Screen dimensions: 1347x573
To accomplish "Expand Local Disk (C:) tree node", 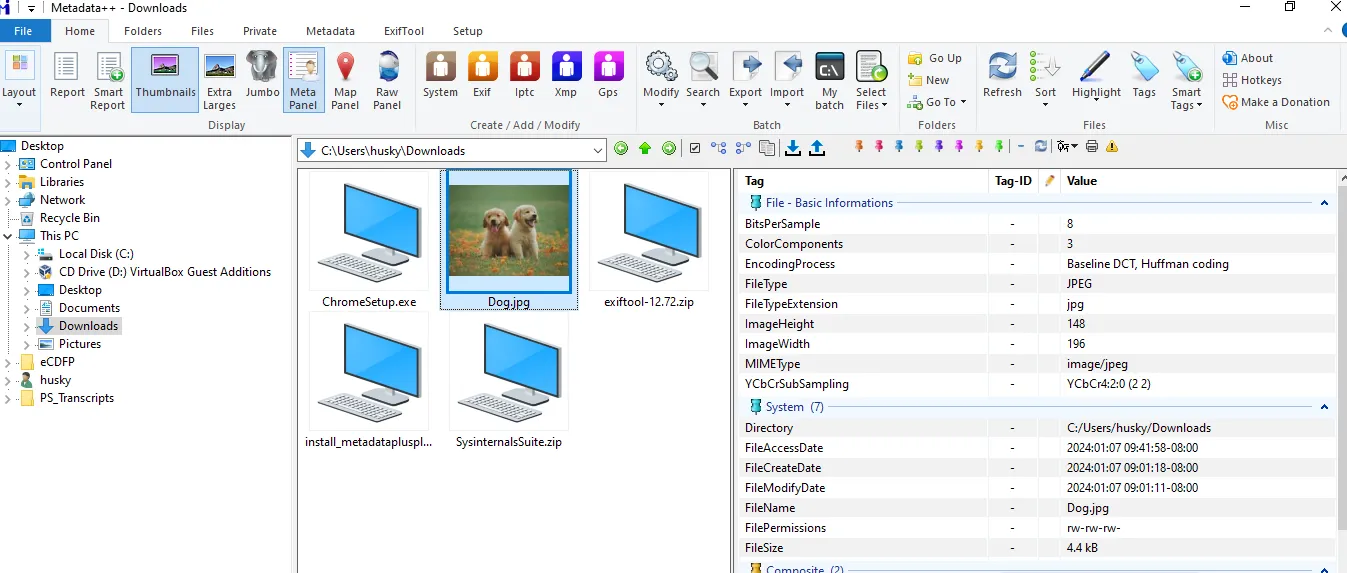I will coord(27,254).
